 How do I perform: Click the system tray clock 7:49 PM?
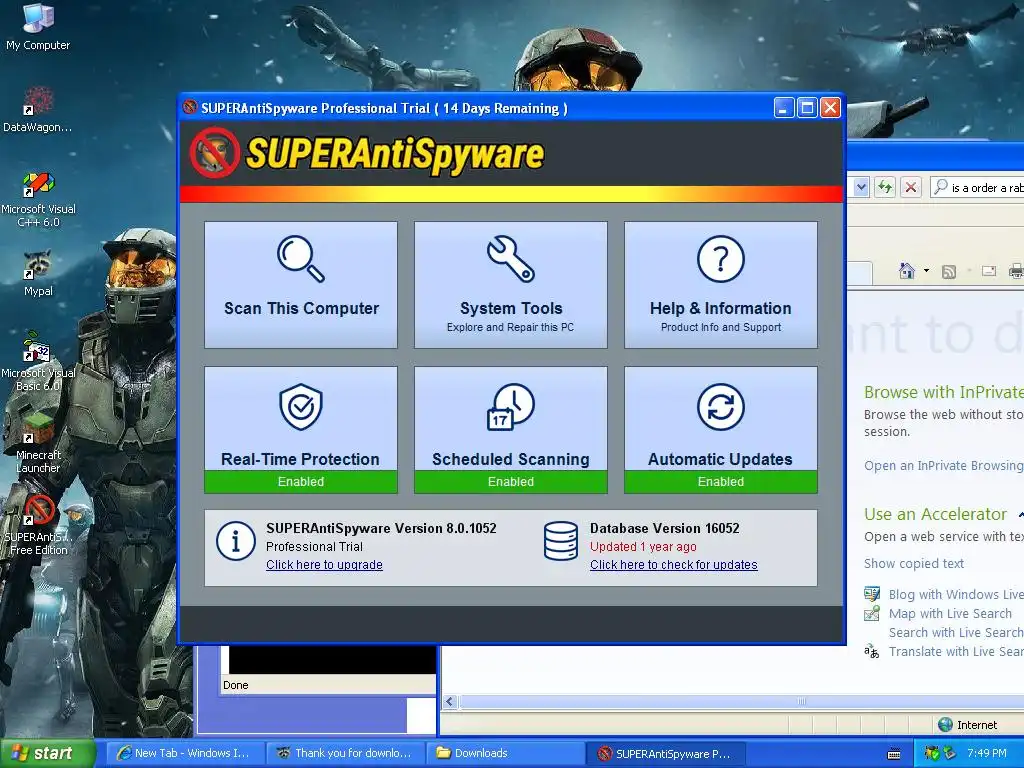pos(986,753)
